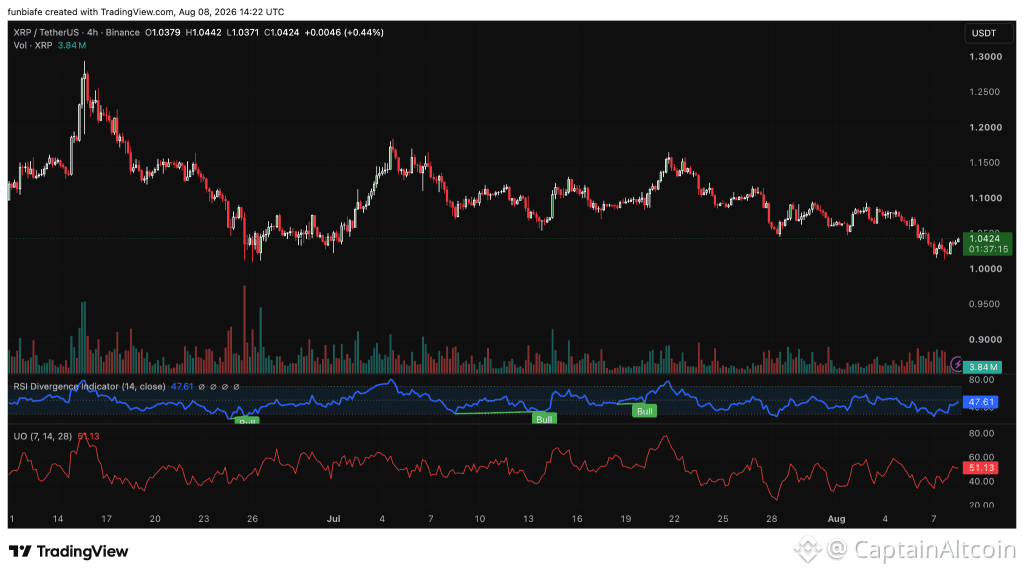This screenshot has height=574, width=1024.
Task: Click the 13 date label on time axis
Action: pos(528,519)
